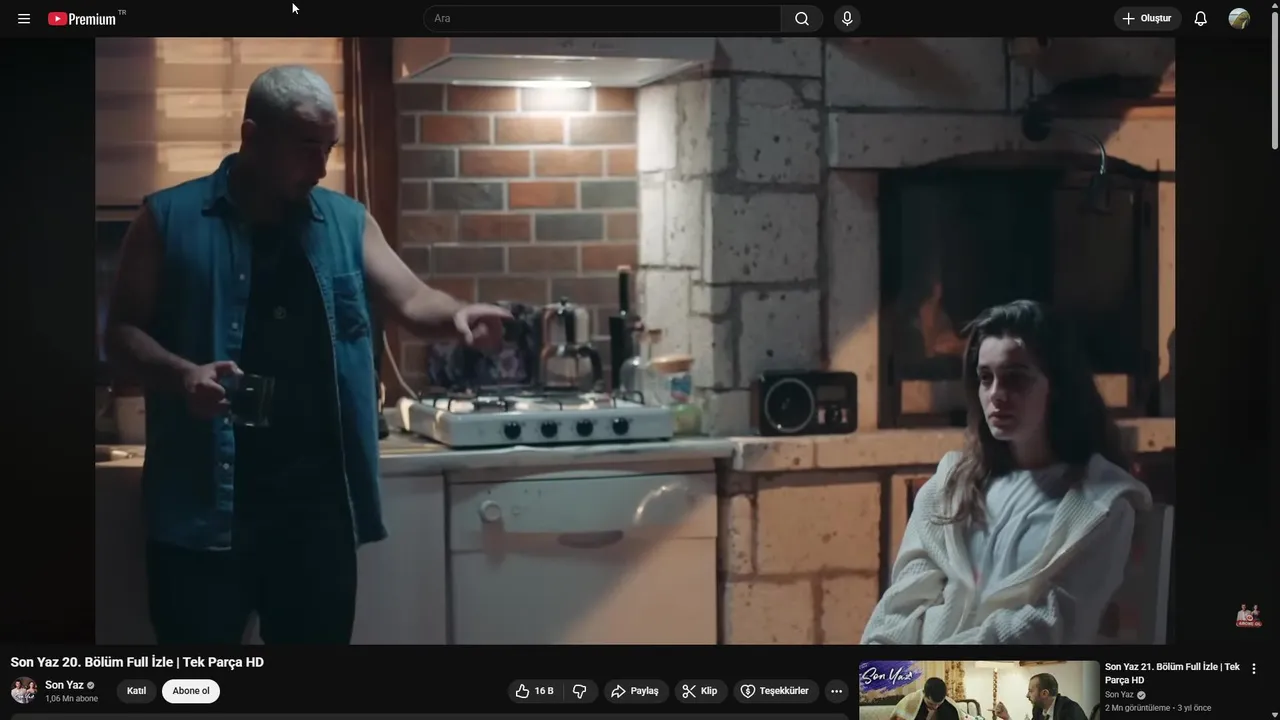Open more actions ellipsis below video
This screenshot has width=1280, height=720.
(837, 691)
